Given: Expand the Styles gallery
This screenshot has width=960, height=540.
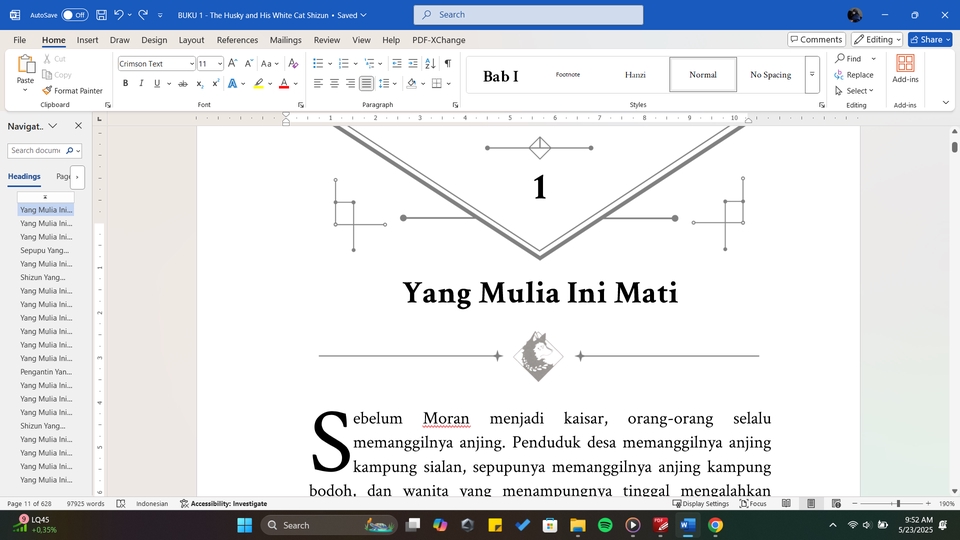Looking at the screenshot, I should (812, 75).
